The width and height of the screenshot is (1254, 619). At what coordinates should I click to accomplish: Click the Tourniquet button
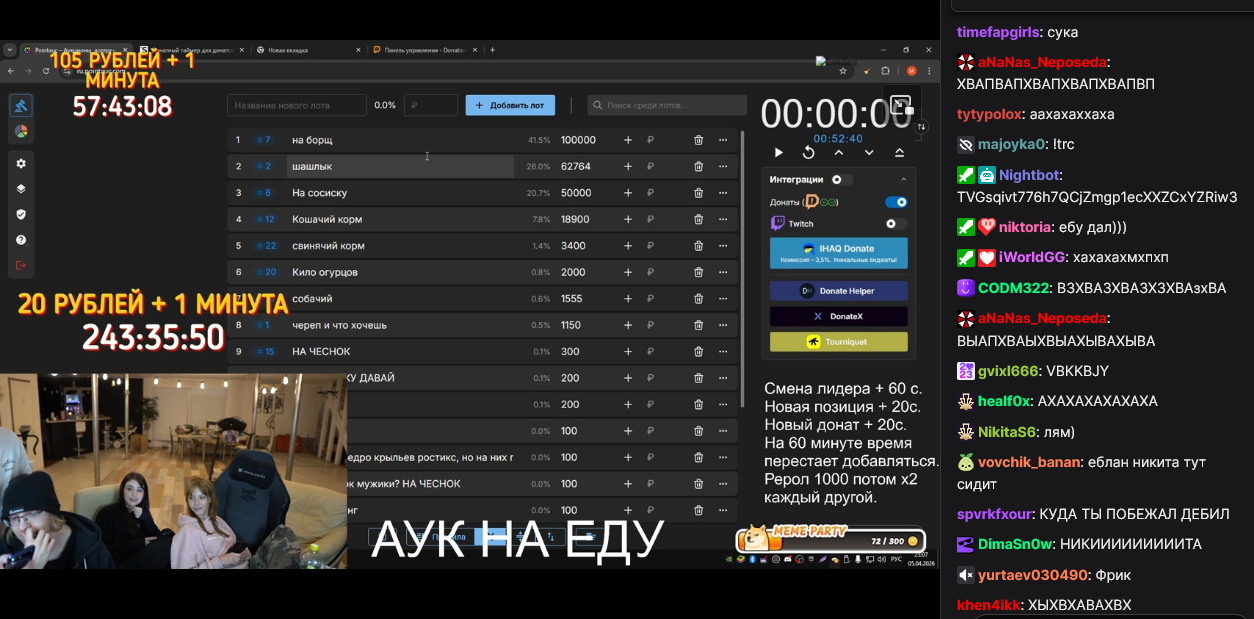839,342
